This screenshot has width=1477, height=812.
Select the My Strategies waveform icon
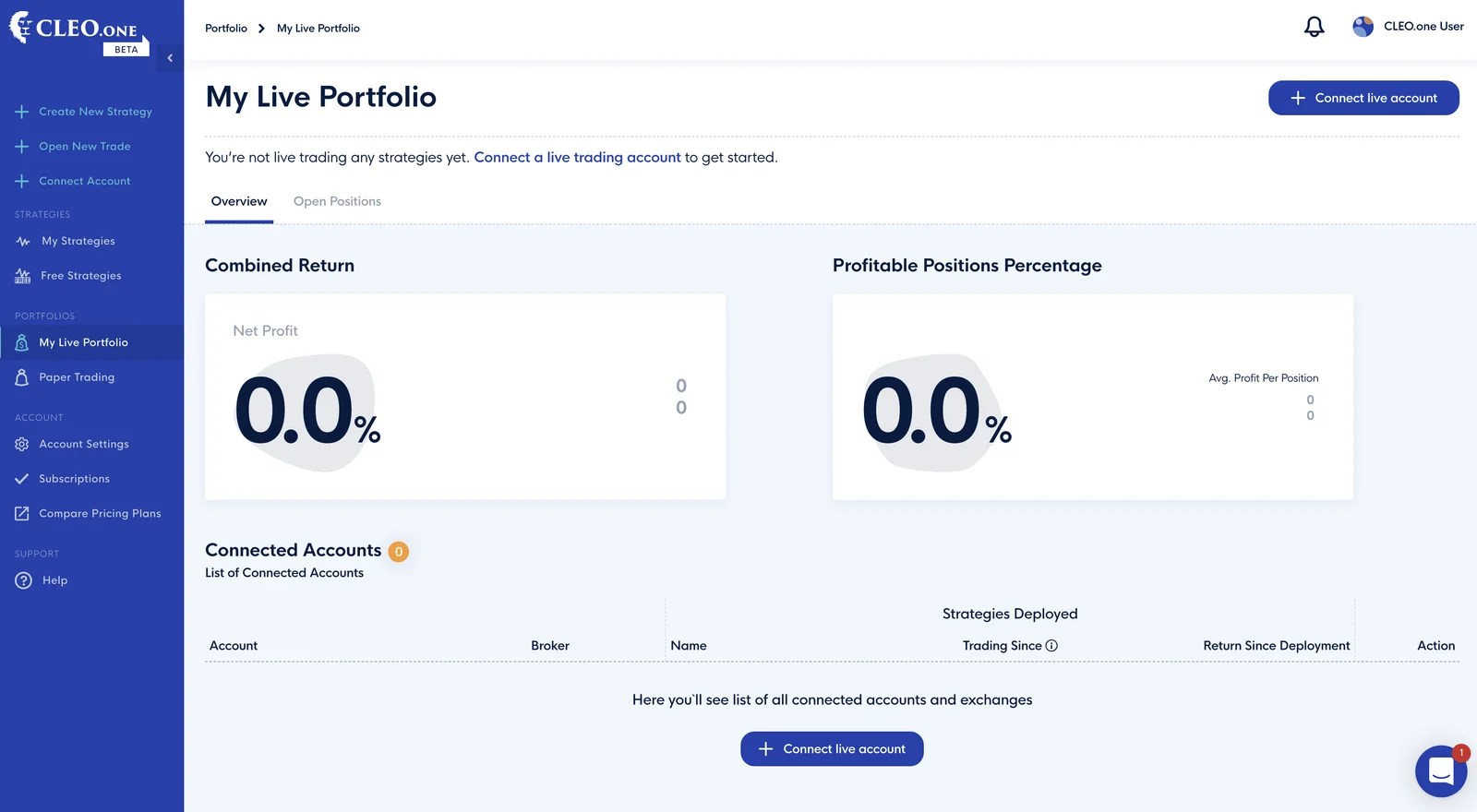pos(21,241)
